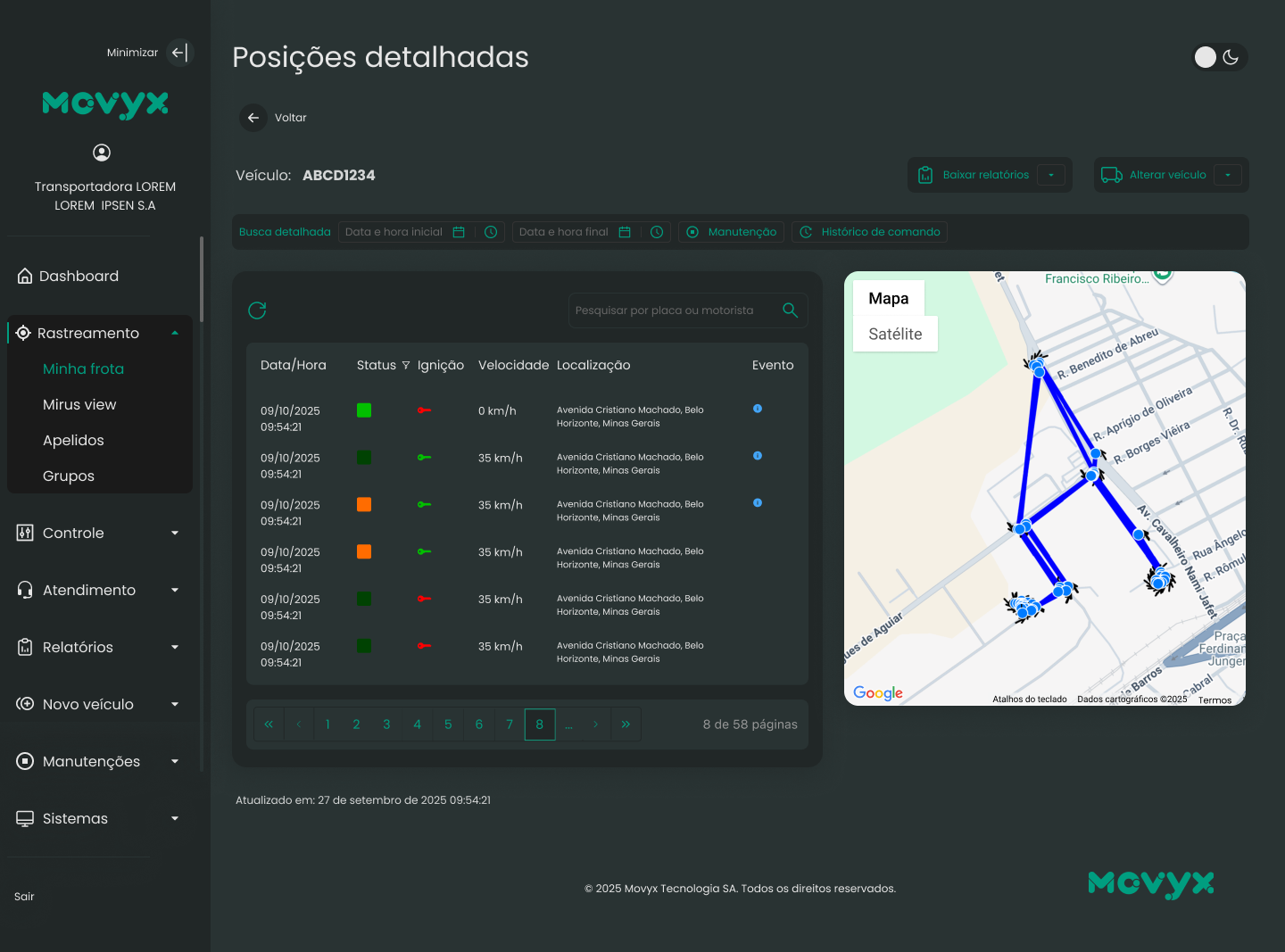The width and height of the screenshot is (1285, 952).
Task: Click the moon dark mode icon
Action: pyautogui.click(x=1231, y=57)
